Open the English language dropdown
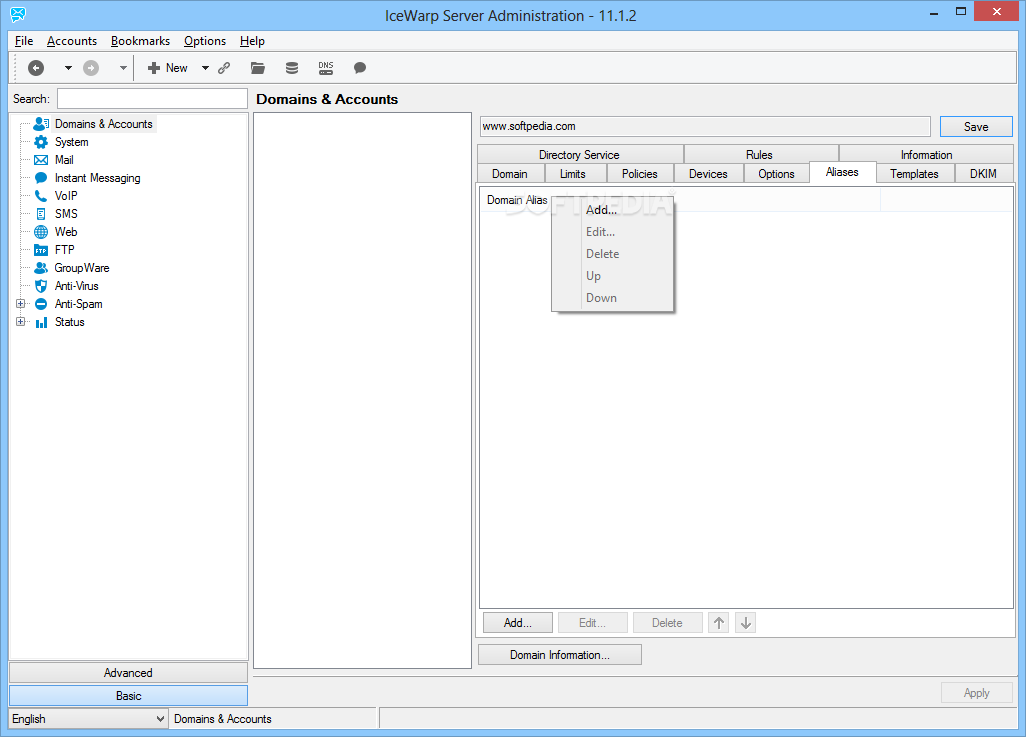 pyautogui.click(x=88, y=719)
